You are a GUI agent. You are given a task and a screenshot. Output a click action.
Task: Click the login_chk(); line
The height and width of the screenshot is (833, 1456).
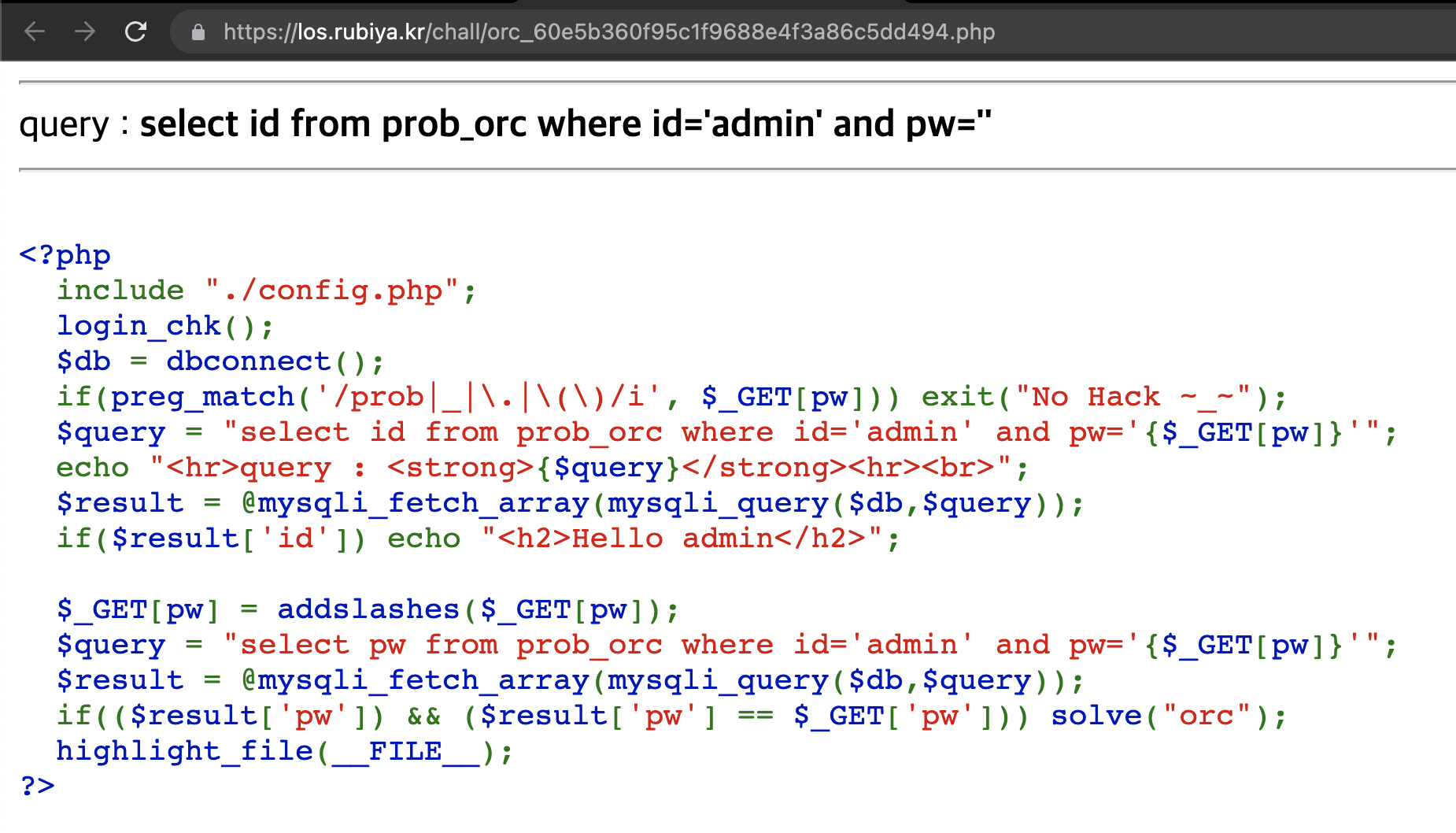click(165, 326)
